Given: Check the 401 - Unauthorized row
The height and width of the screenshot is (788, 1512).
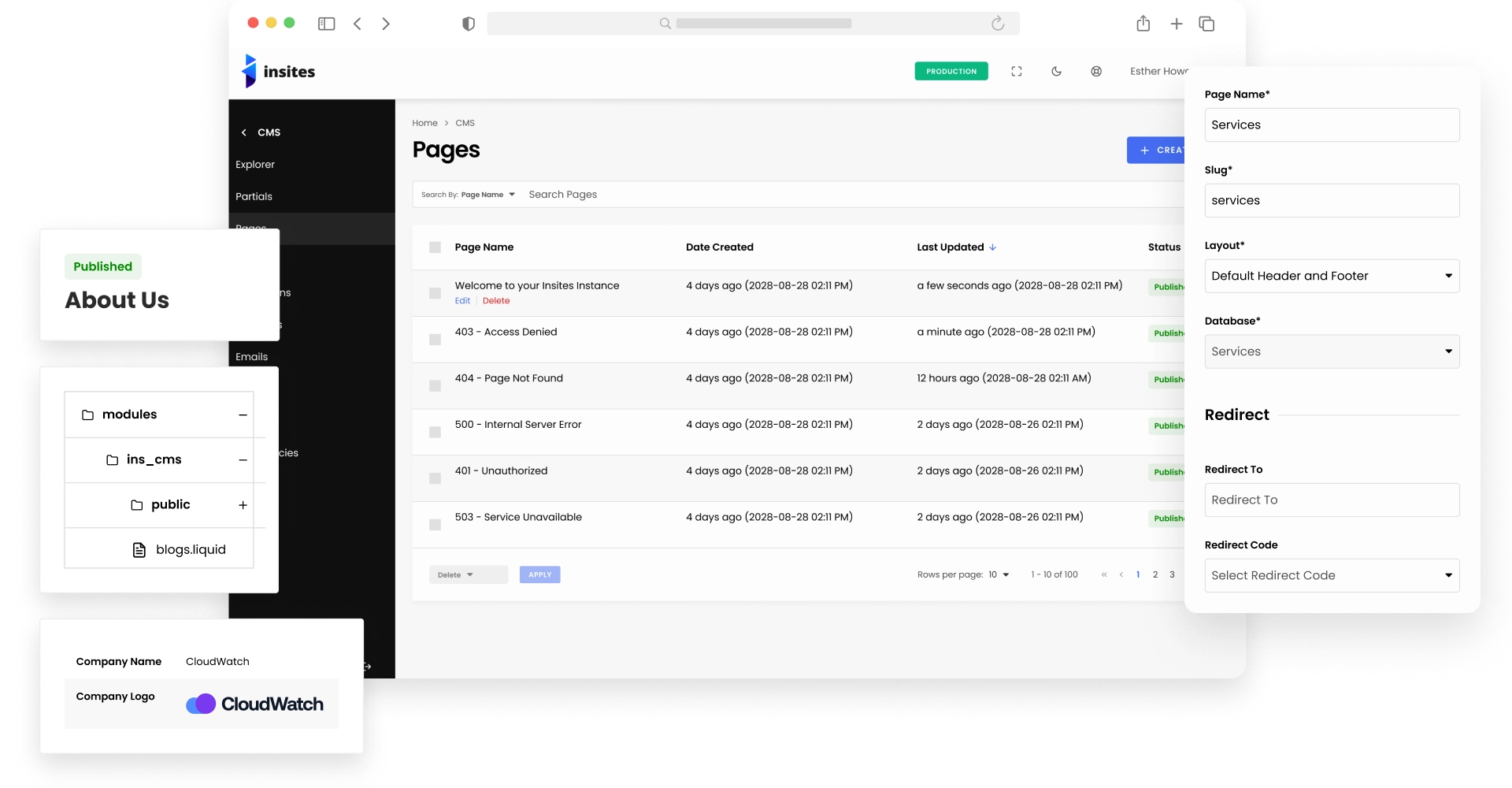Looking at the screenshot, I should tap(435, 478).
